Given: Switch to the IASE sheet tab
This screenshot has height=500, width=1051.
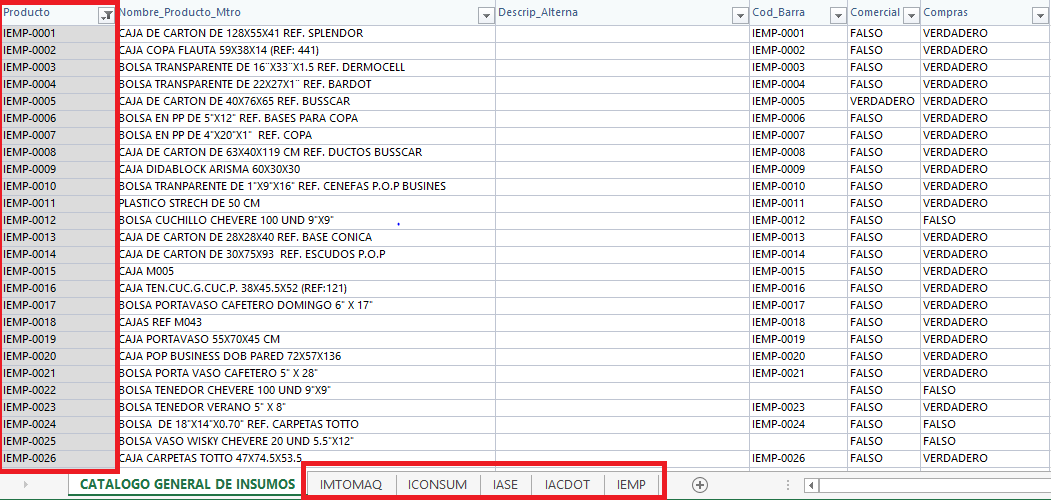Looking at the screenshot, I should coord(506,485).
